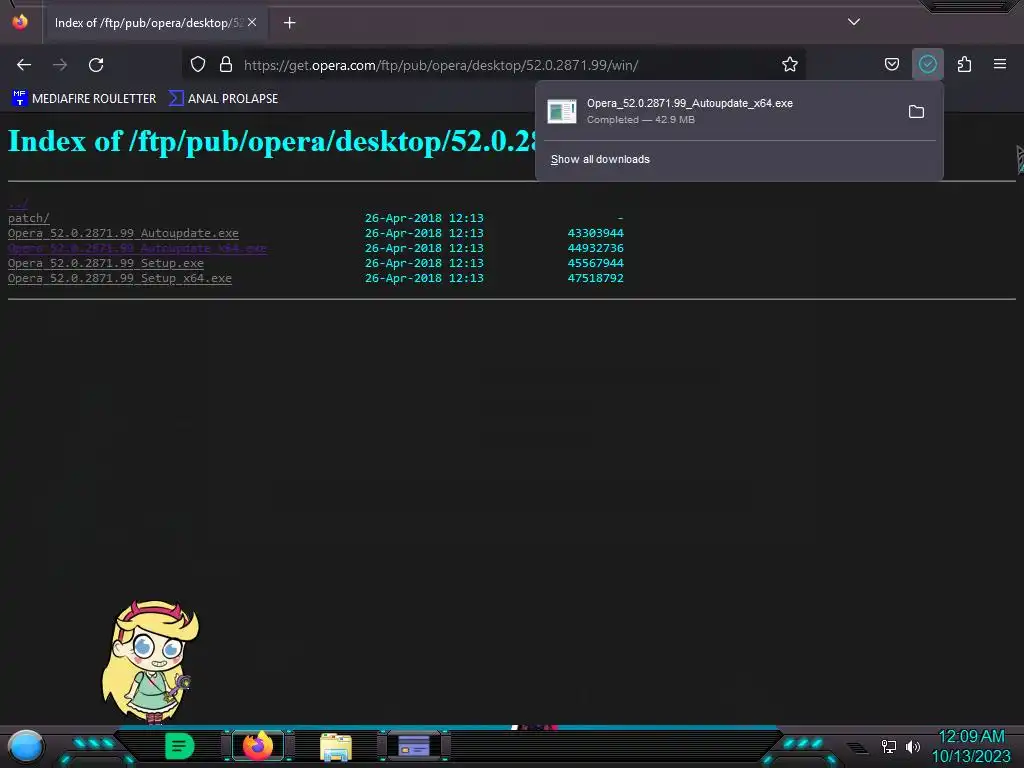Open the Start orb button

[25, 746]
